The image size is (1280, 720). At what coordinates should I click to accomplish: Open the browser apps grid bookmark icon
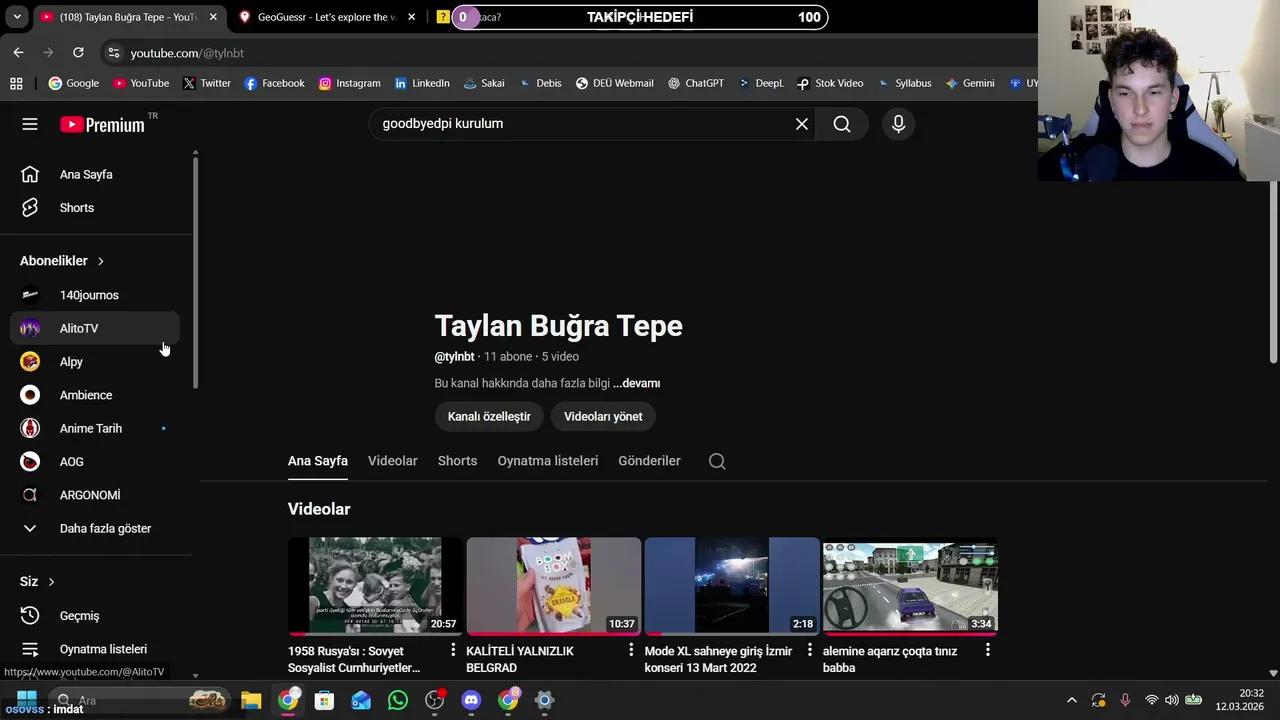(x=16, y=83)
